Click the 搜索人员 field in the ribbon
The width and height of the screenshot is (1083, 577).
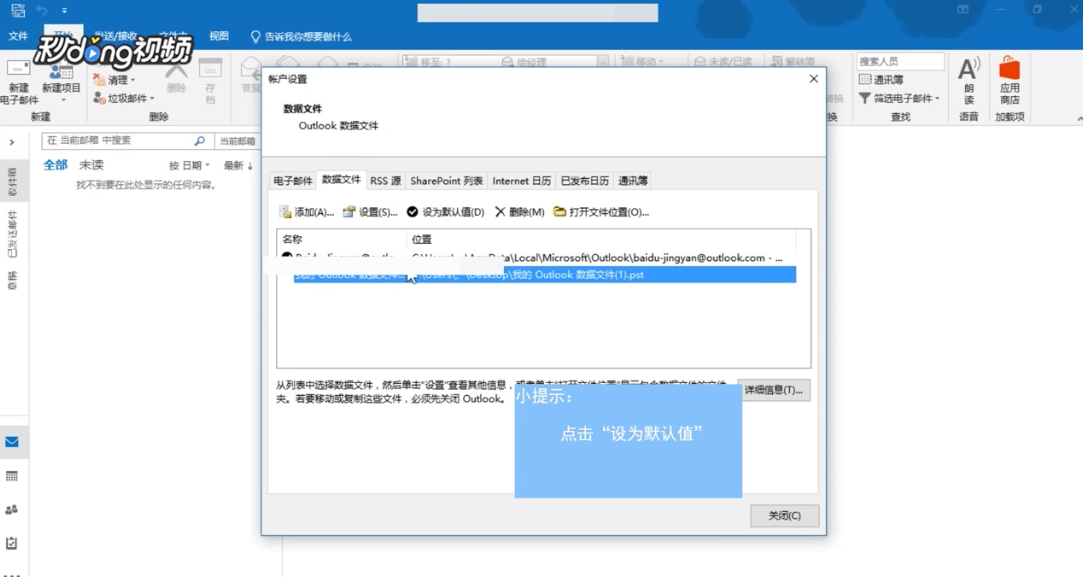[x=900, y=62]
